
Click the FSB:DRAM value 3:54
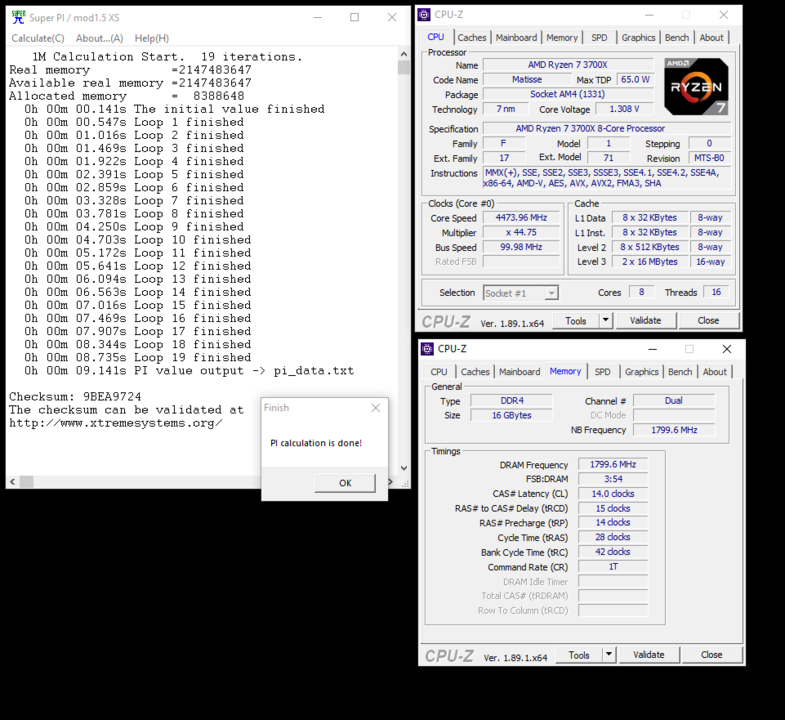(x=613, y=479)
